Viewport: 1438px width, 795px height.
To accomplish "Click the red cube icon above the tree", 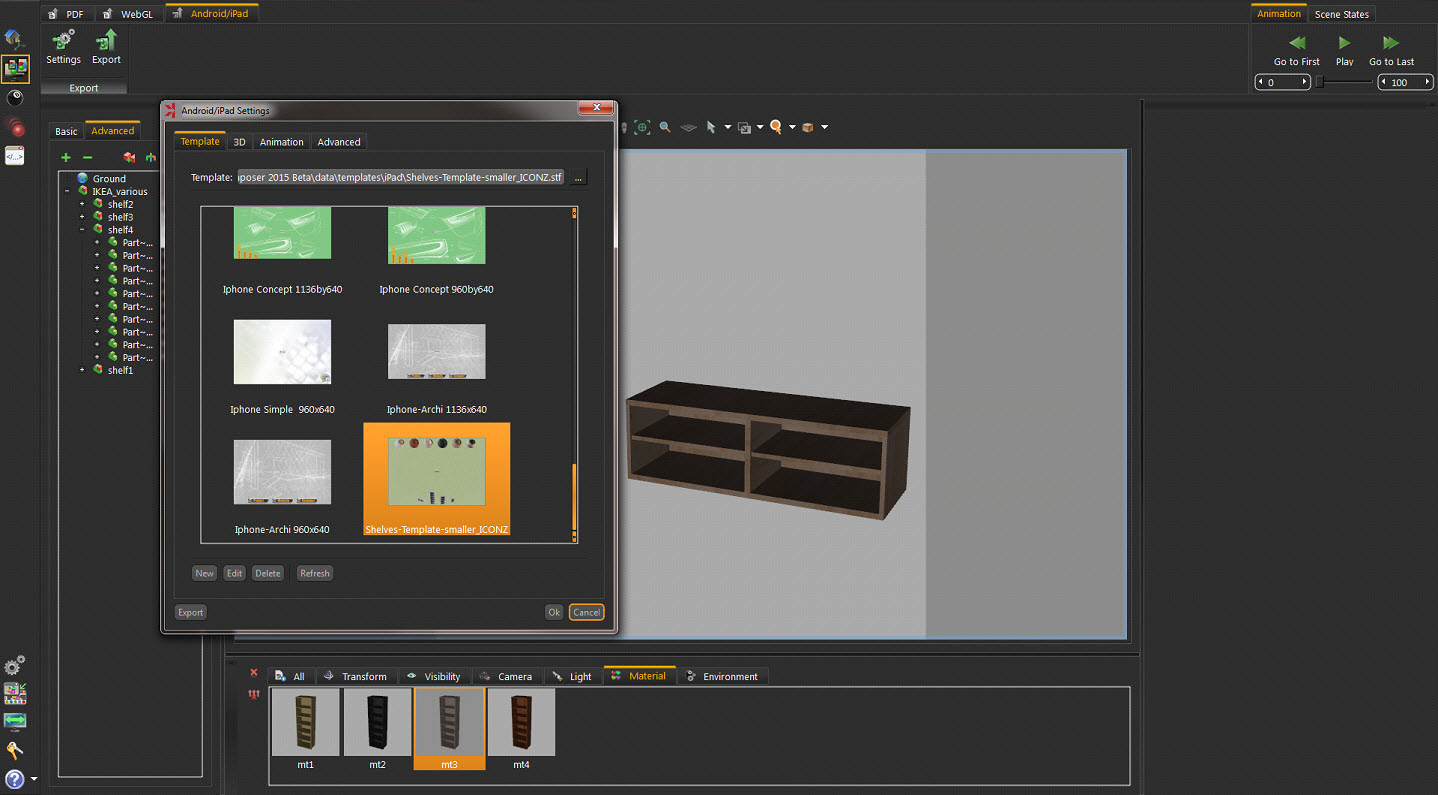I will click(129, 158).
